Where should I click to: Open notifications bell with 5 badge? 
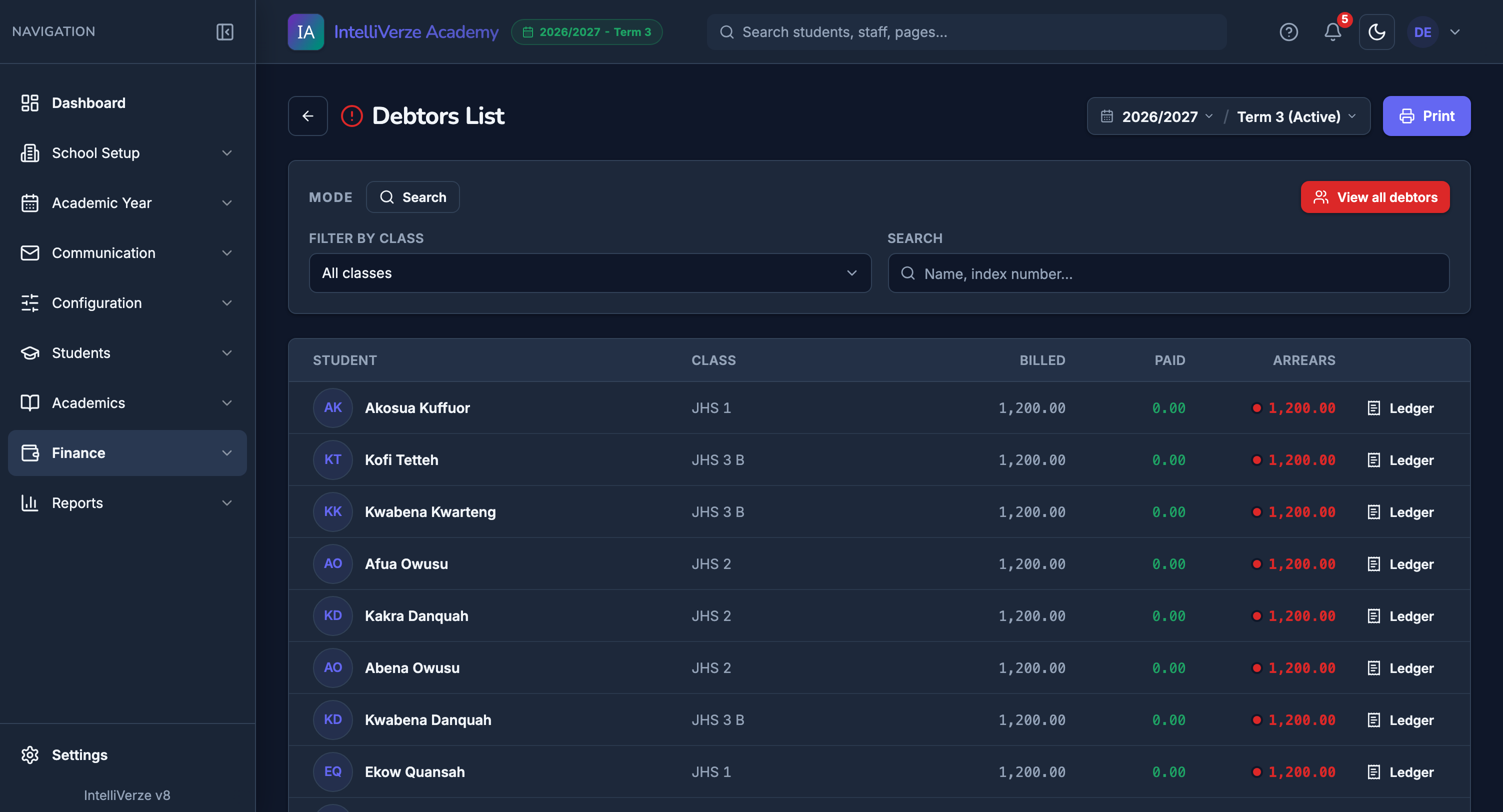(x=1332, y=31)
